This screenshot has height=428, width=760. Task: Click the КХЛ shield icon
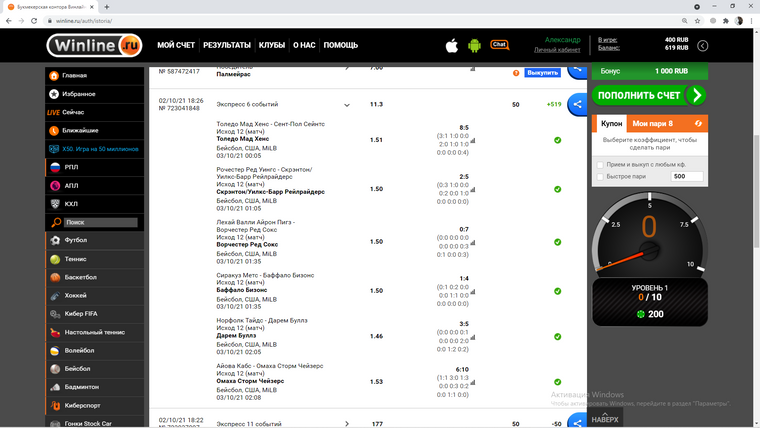[55, 204]
